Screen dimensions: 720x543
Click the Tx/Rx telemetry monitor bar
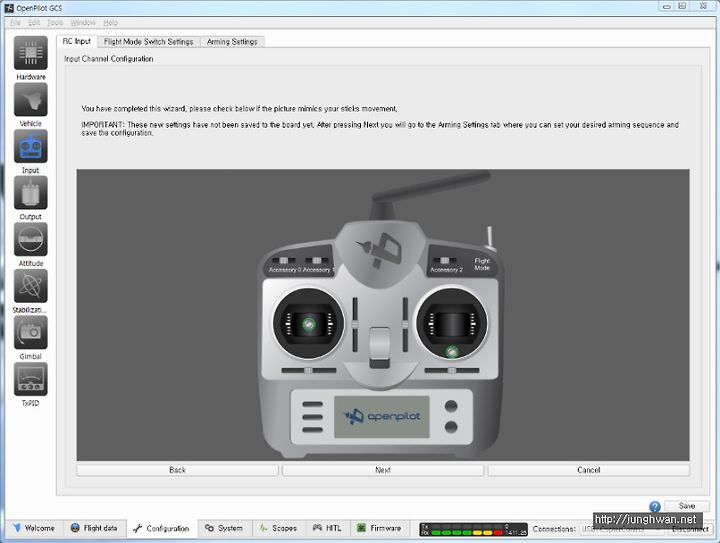473,529
